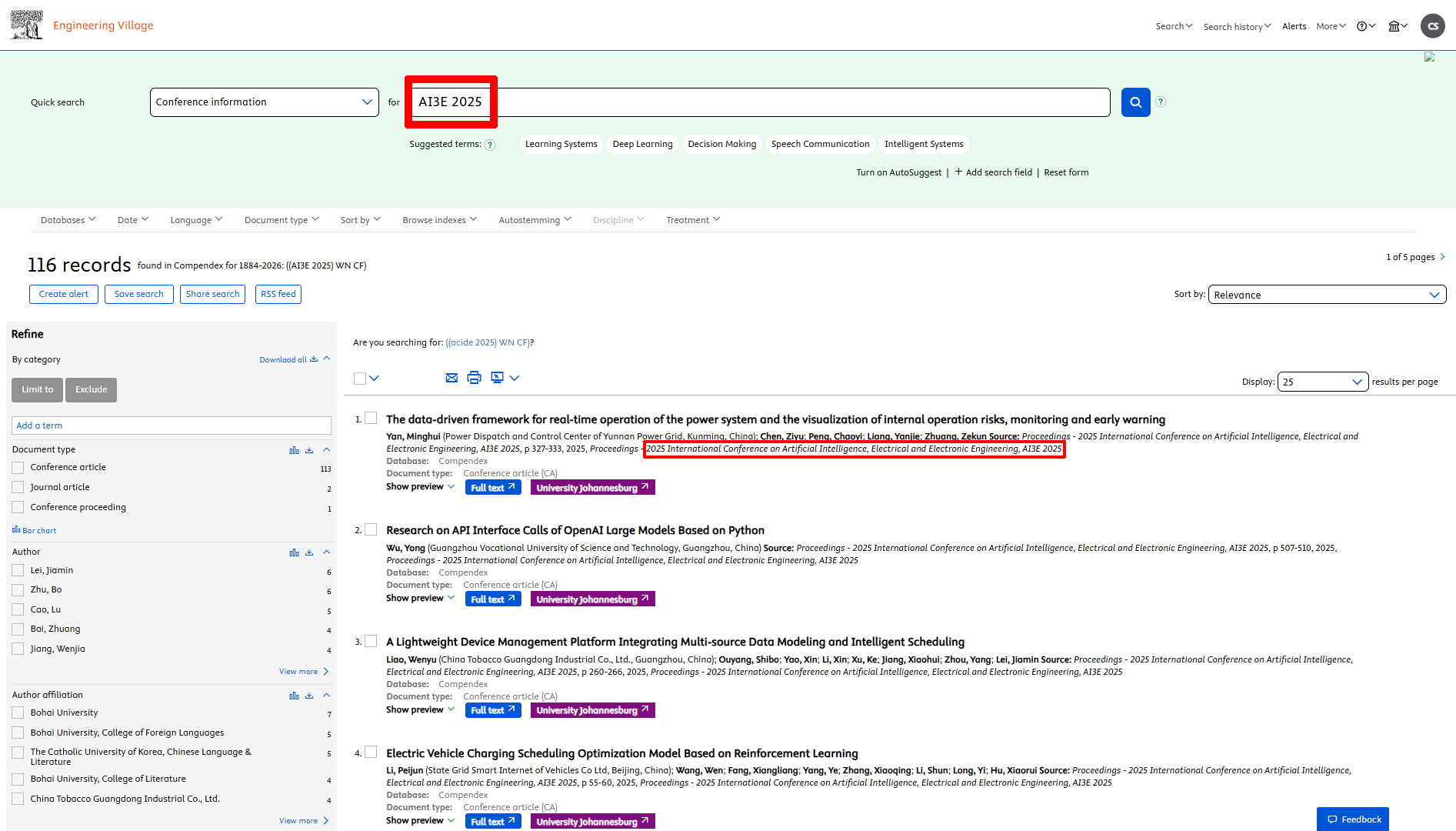The width and height of the screenshot is (1456, 831).
Task: Click the Share search button
Action: [212, 295]
